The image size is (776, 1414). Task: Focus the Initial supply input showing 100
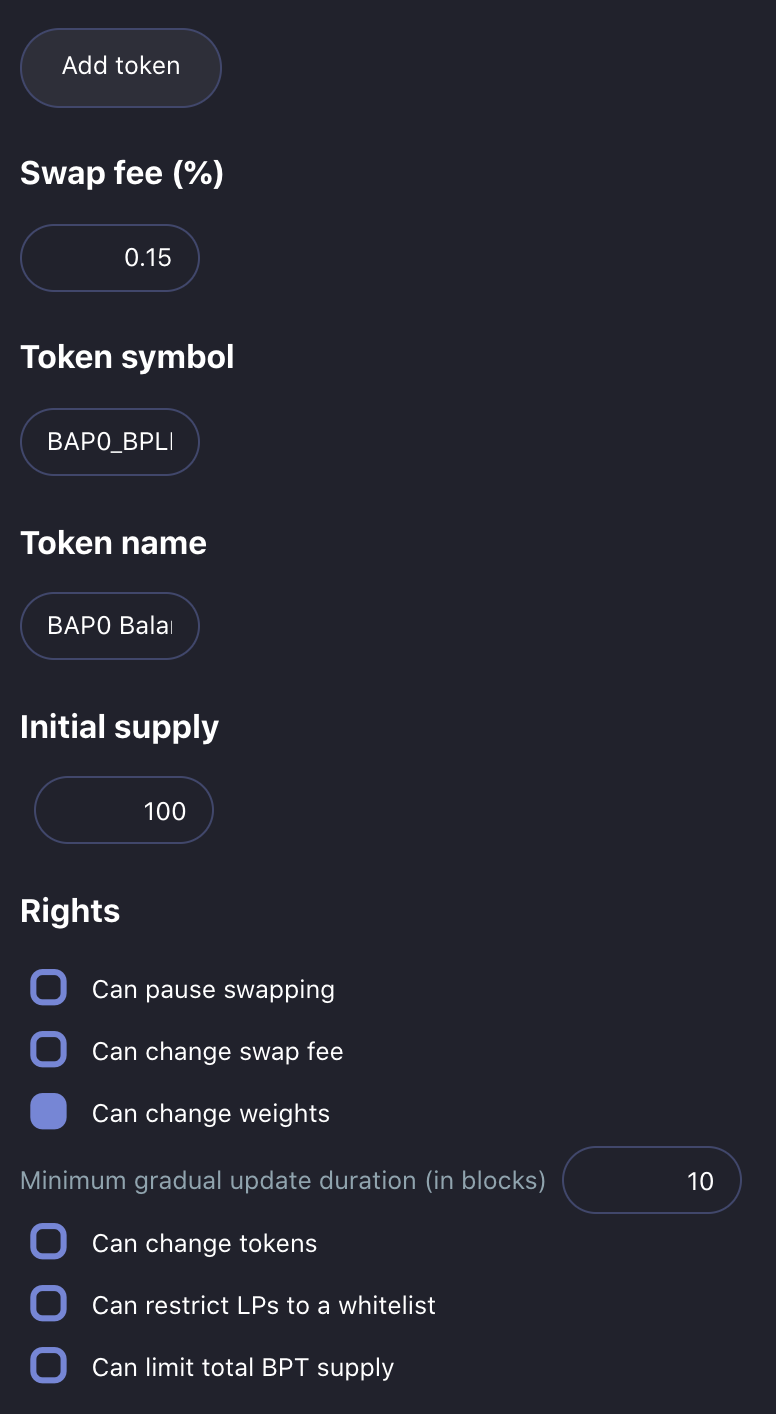coord(124,811)
